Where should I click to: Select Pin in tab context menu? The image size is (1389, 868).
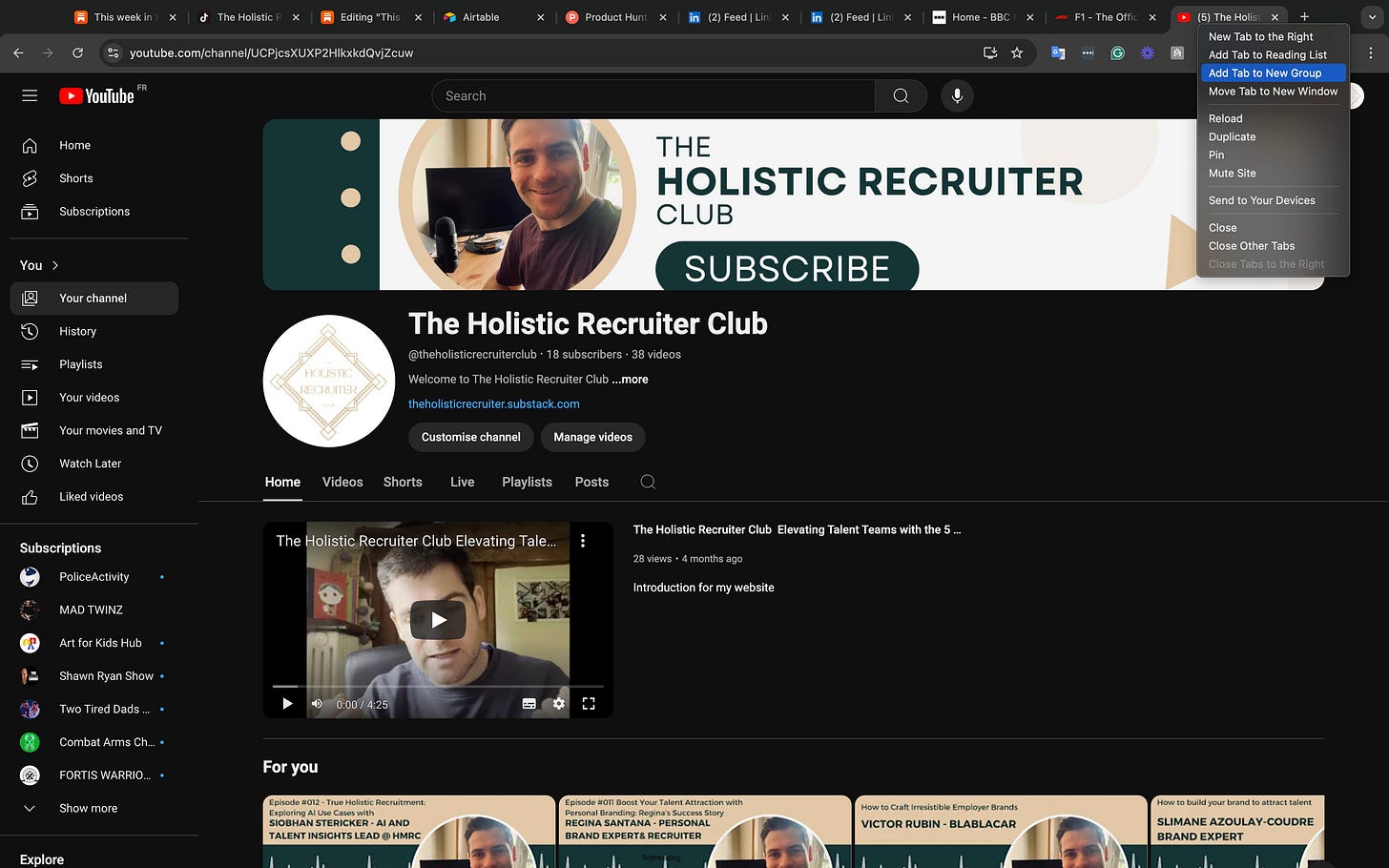point(1273,155)
